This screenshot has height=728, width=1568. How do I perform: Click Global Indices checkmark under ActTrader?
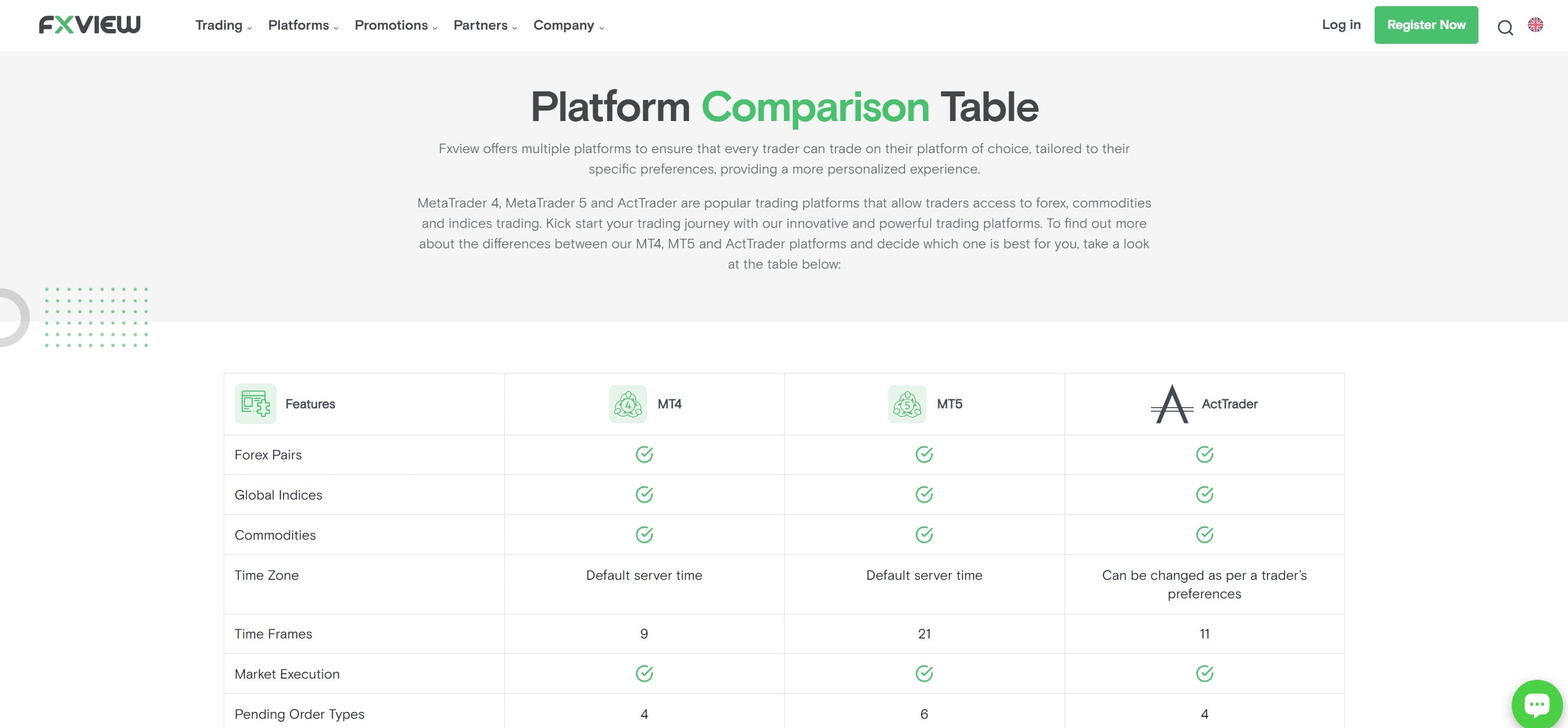pos(1205,495)
